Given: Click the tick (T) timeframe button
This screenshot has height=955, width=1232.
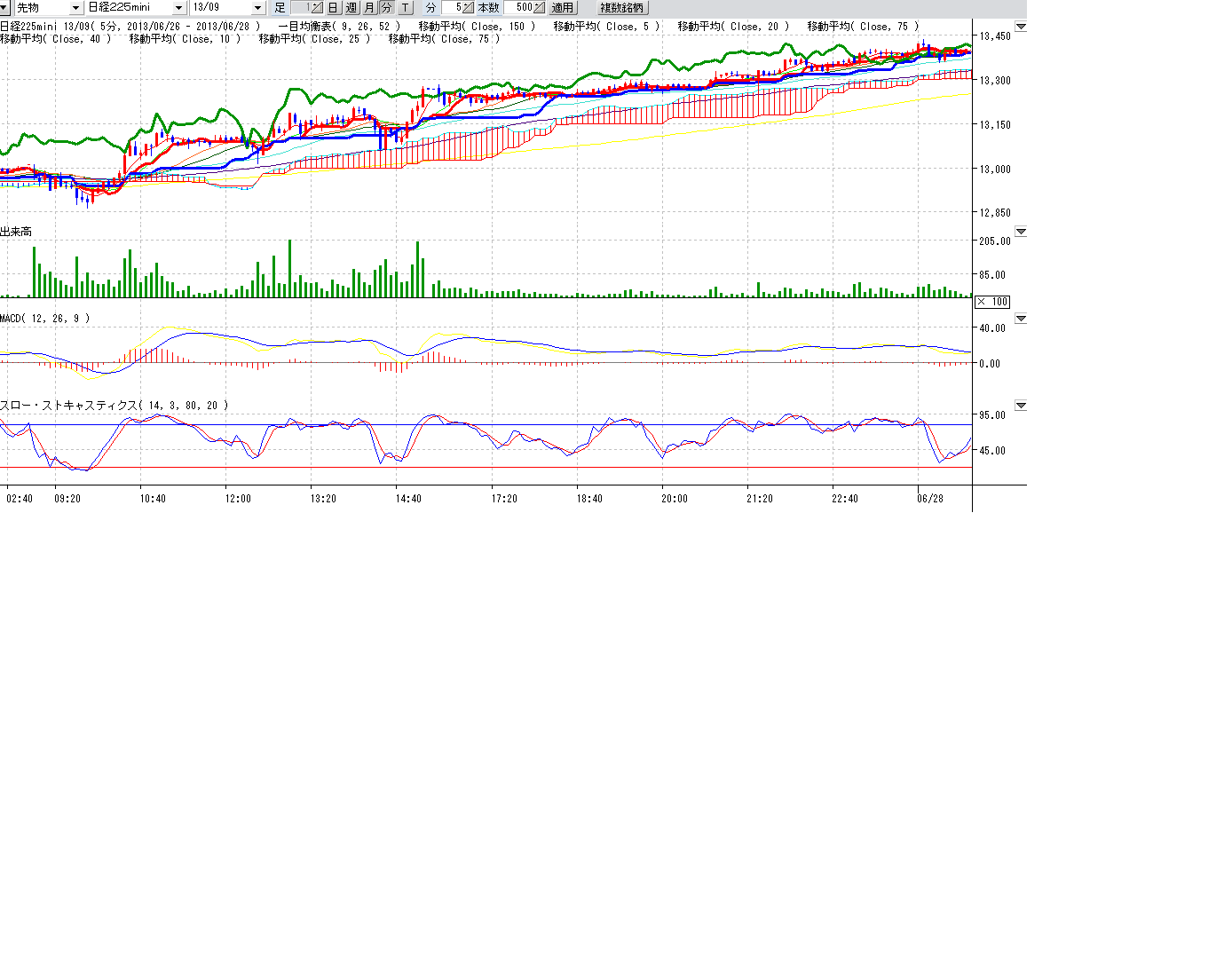Looking at the screenshot, I should 405,8.
